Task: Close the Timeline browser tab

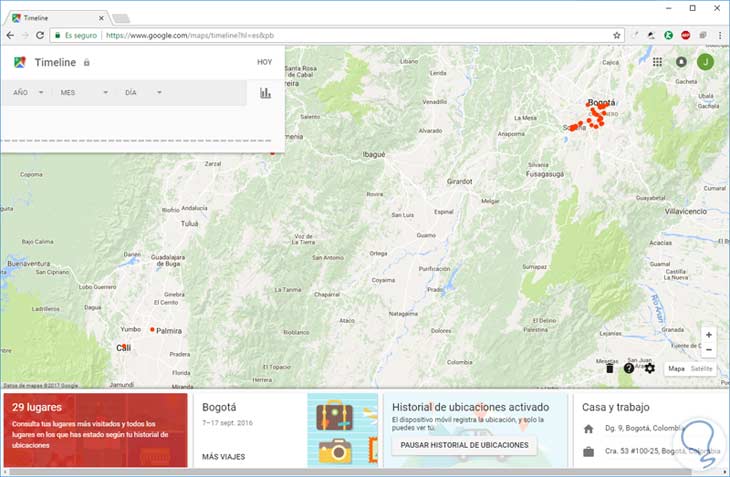Action: click(x=101, y=18)
